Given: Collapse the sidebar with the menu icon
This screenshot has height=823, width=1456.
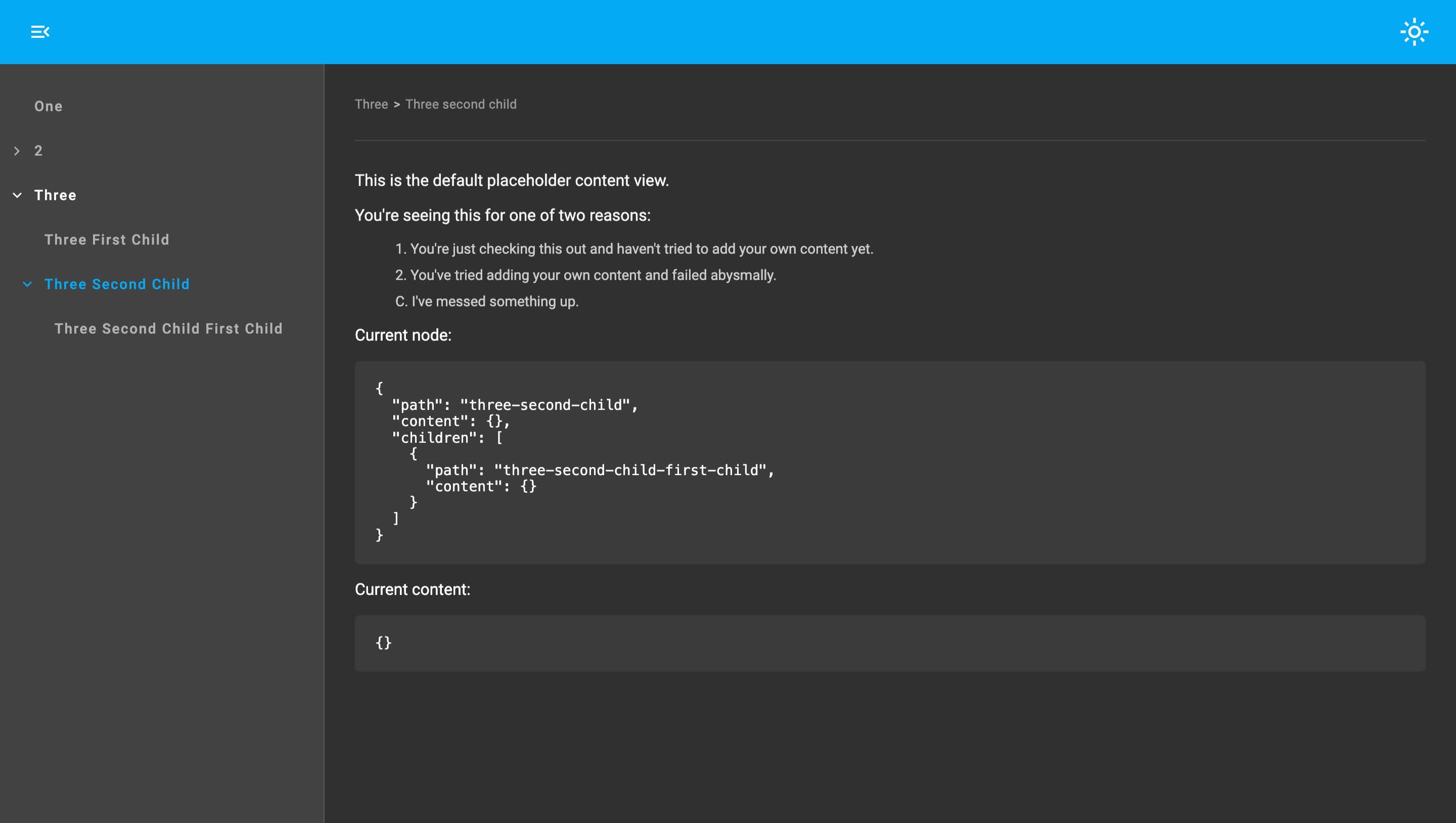Looking at the screenshot, I should [x=40, y=32].
